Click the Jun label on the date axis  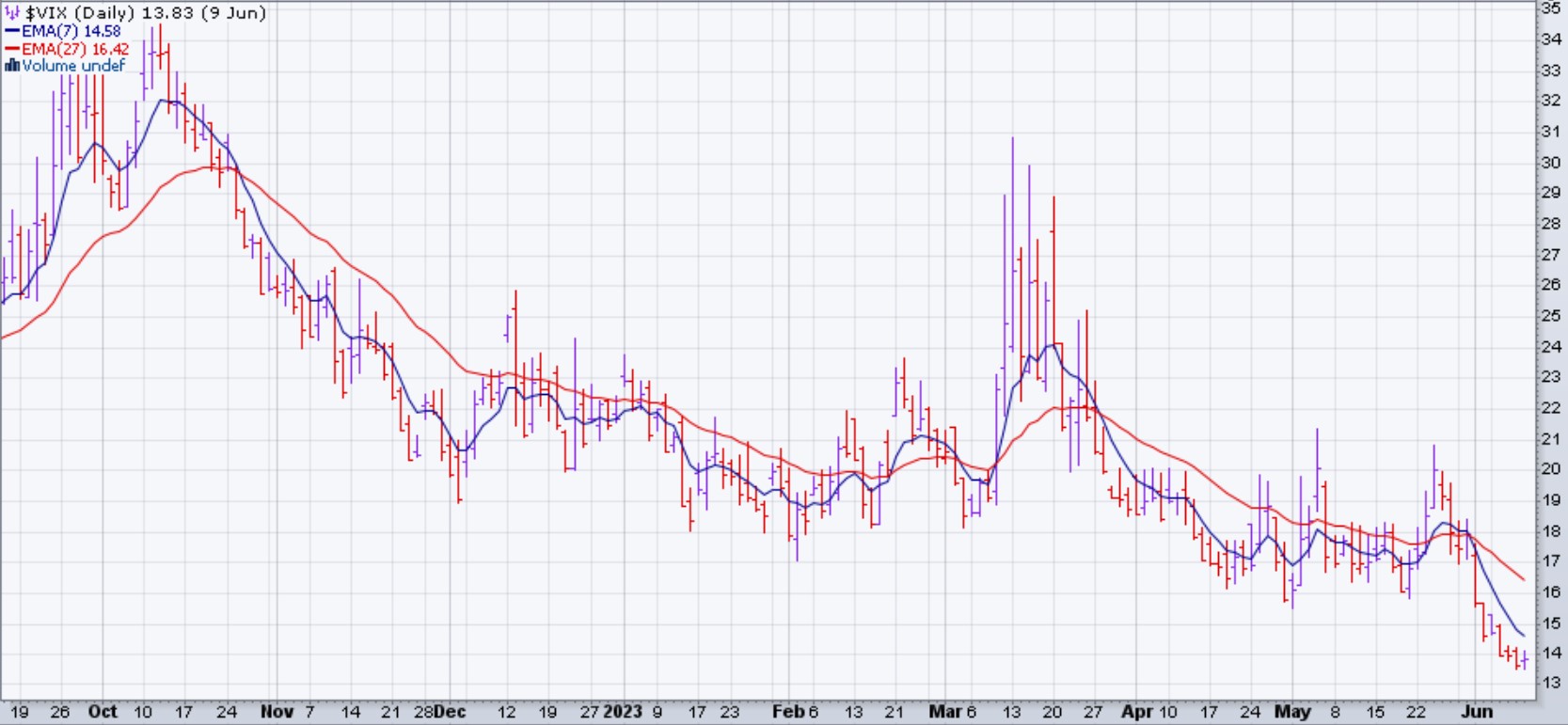[x=1477, y=712]
